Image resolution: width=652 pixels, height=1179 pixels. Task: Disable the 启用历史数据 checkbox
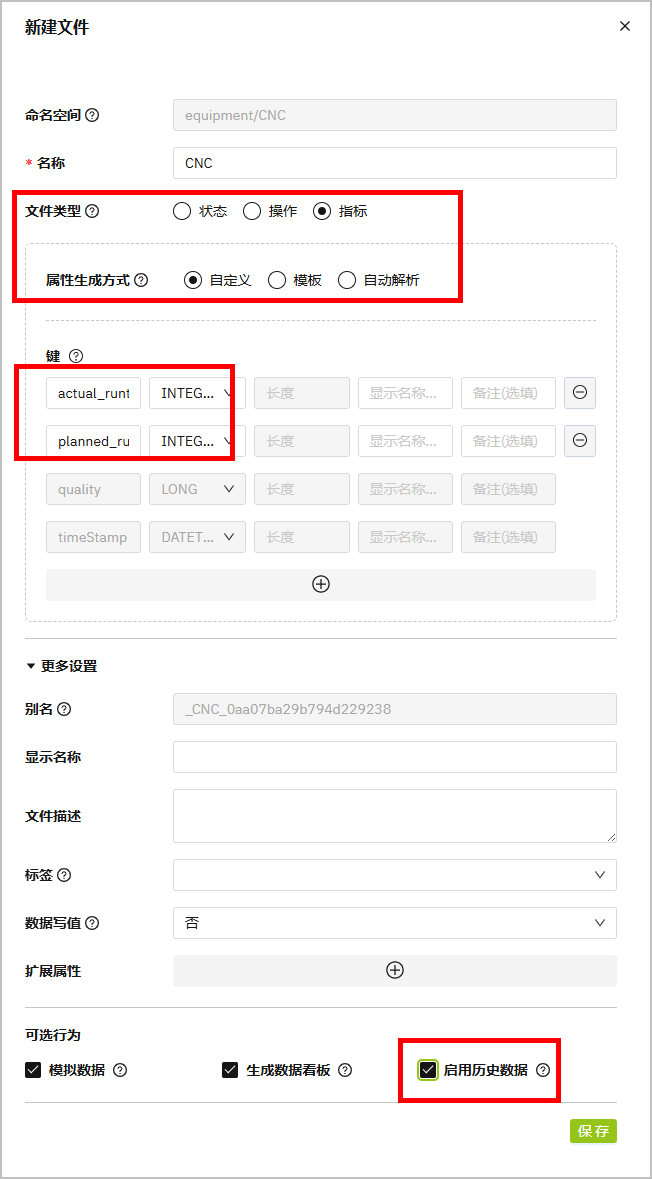pyautogui.click(x=428, y=1070)
